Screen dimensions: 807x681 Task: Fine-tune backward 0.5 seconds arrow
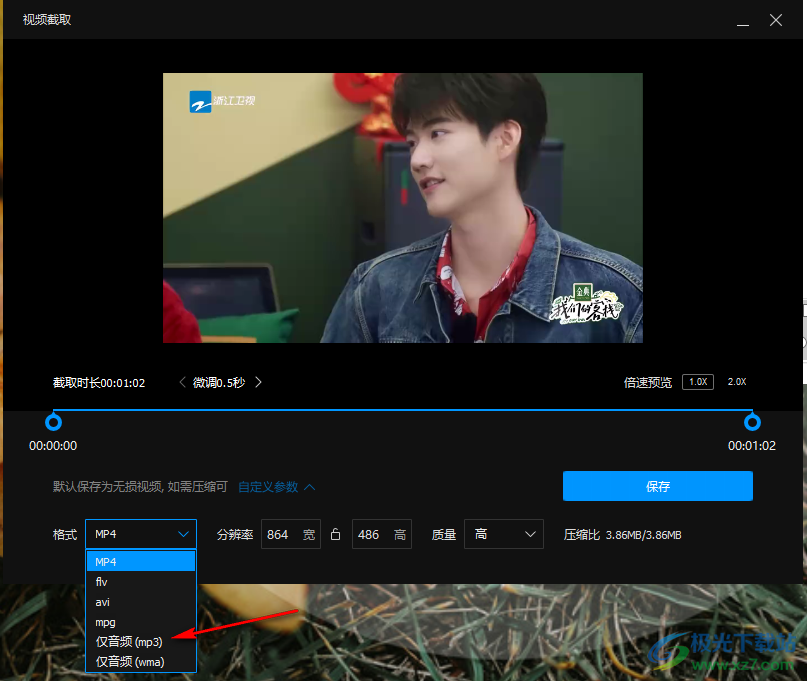(182, 382)
